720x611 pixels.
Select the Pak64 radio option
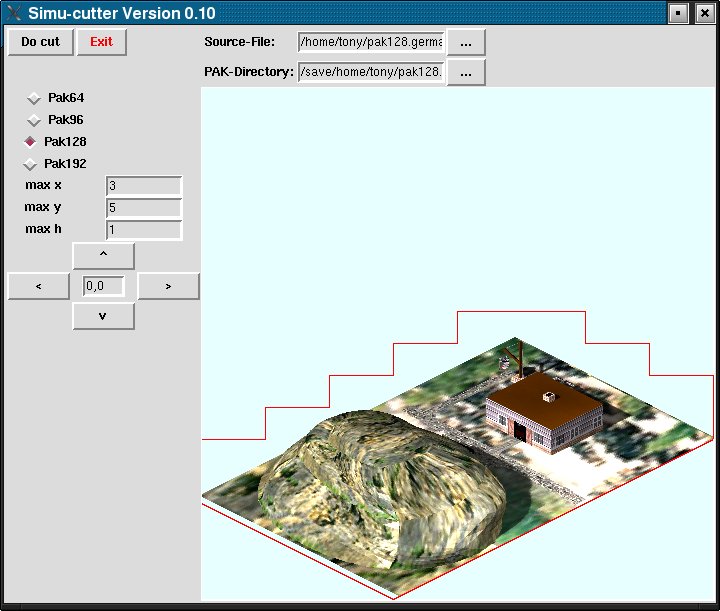tap(34, 98)
